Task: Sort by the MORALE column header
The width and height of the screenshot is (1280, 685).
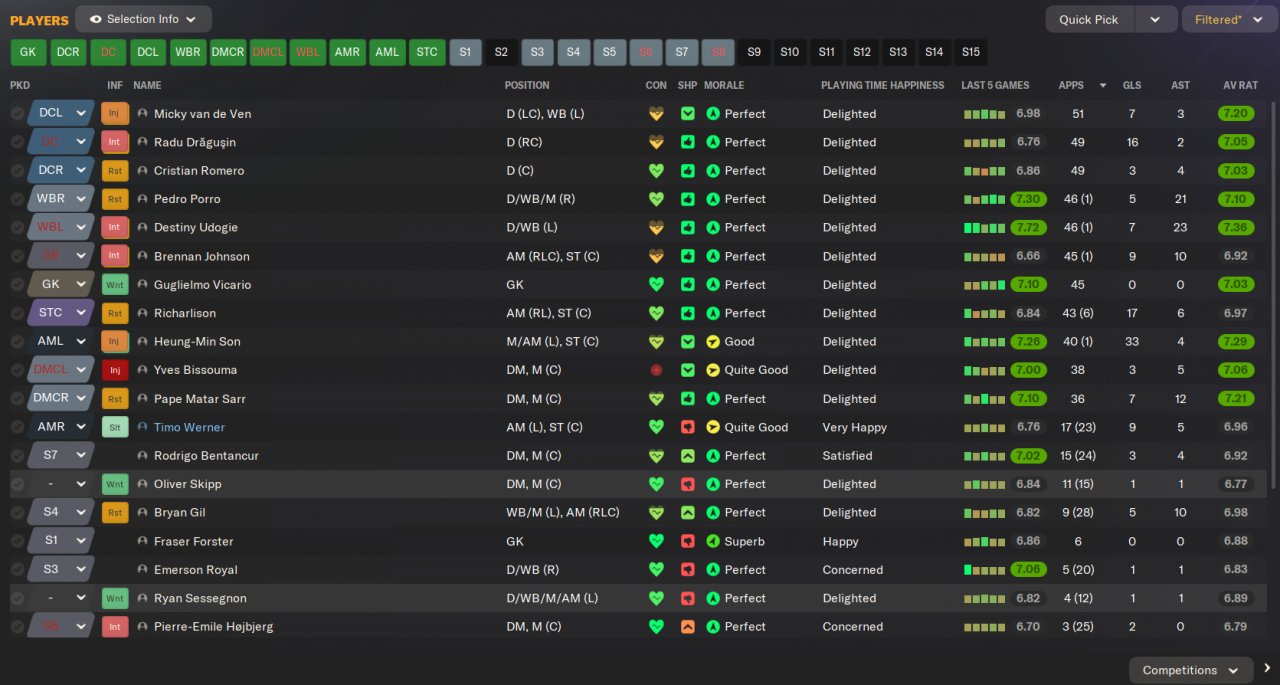Action: [x=723, y=85]
